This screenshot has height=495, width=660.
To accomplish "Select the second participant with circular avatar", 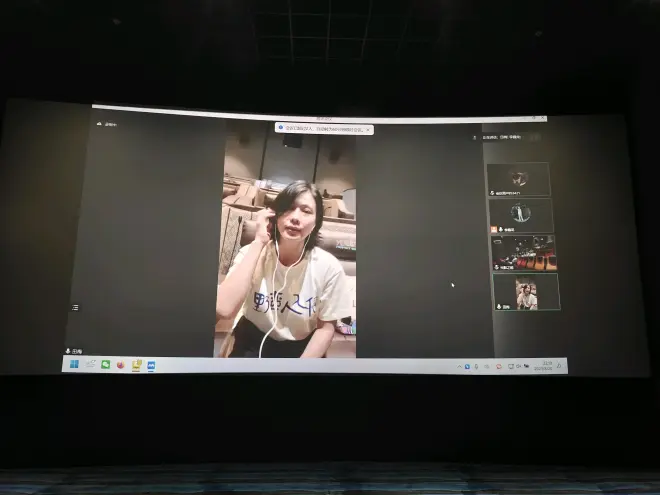I will click(520, 213).
